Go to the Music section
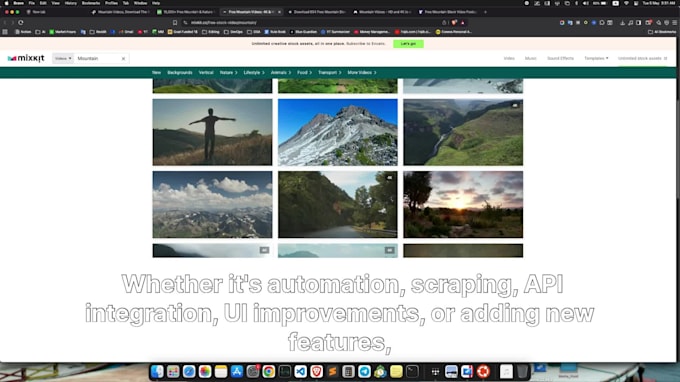Image resolution: width=680 pixels, height=382 pixels. [x=530, y=58]
